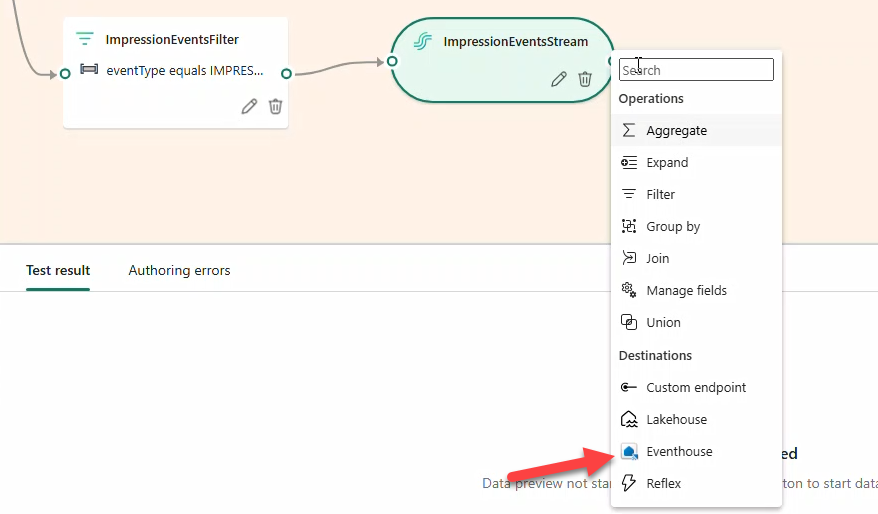Screen dimensions: 878x514
Task: Edit ImpressionEventsStream using the pencil icon
Action: 559,79
